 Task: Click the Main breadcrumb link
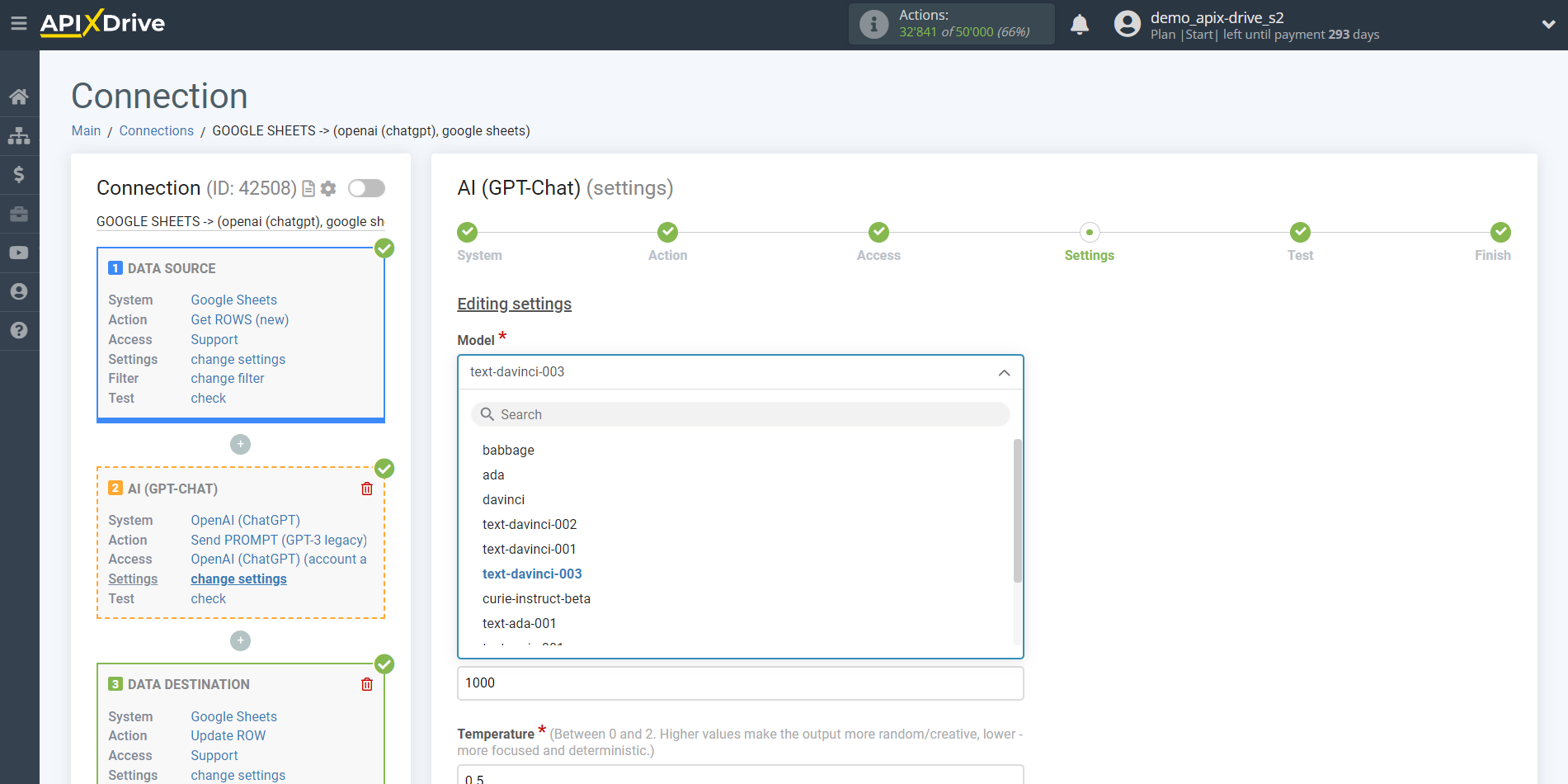pos(86,130)
